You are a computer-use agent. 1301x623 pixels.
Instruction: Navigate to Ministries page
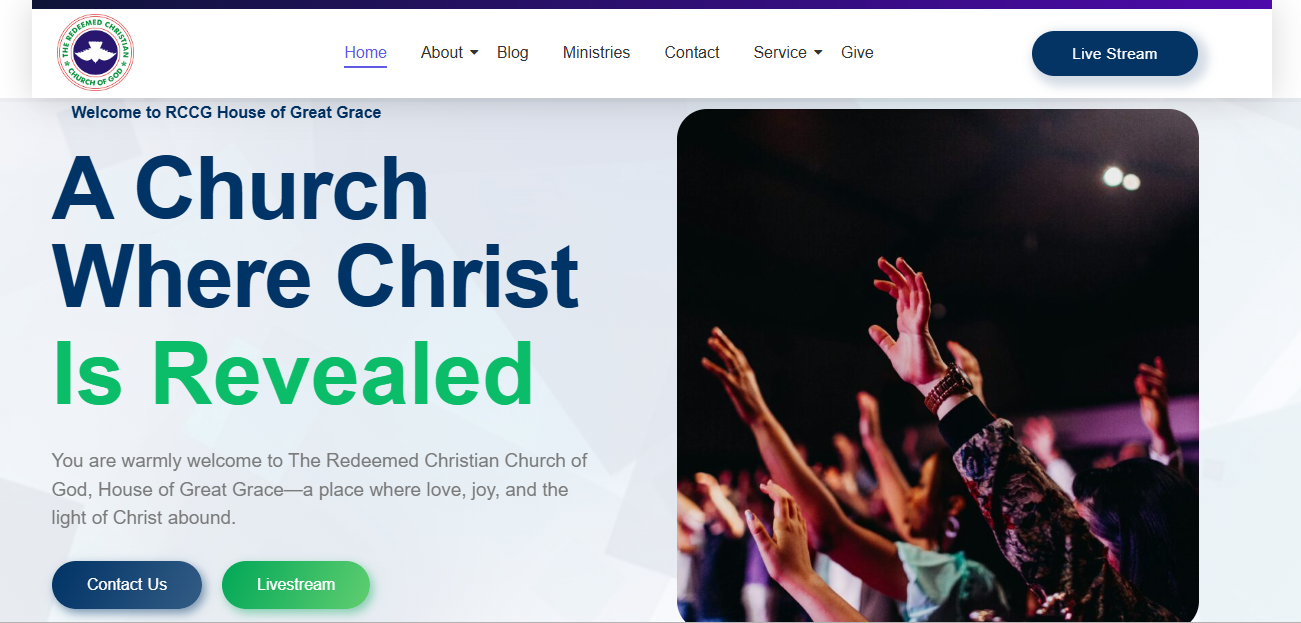tap(596, 53)
